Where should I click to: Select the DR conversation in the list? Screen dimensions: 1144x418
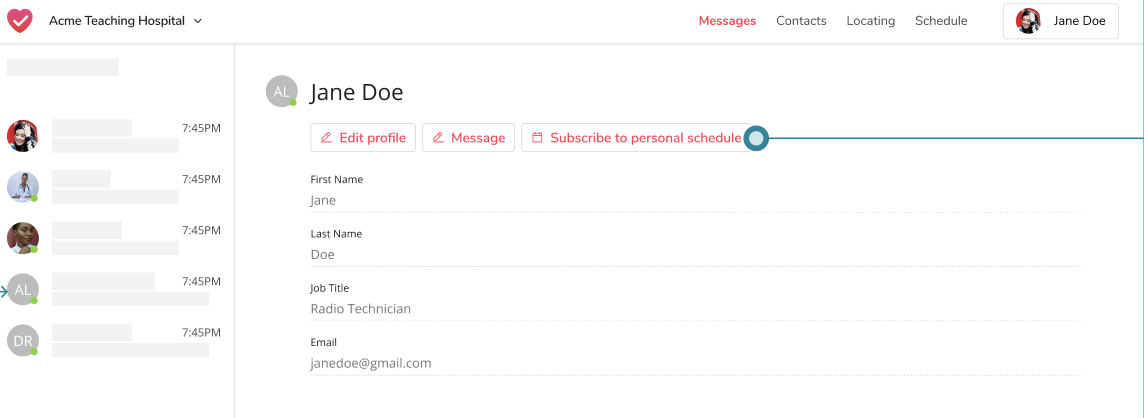pos(113,341)
